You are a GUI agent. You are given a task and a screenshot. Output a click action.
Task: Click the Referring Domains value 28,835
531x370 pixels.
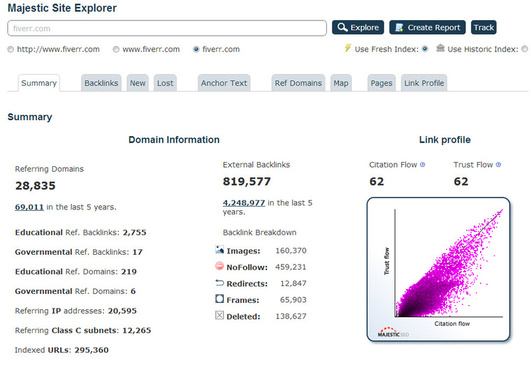pyautogui.click(x=35, y=186)
